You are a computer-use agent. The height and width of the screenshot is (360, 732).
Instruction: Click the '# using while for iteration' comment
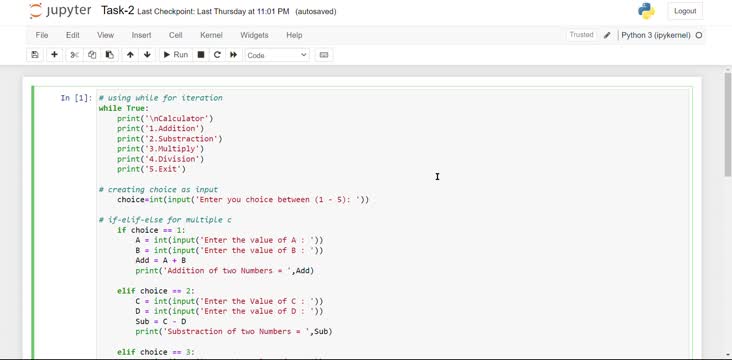pos(161,98)
